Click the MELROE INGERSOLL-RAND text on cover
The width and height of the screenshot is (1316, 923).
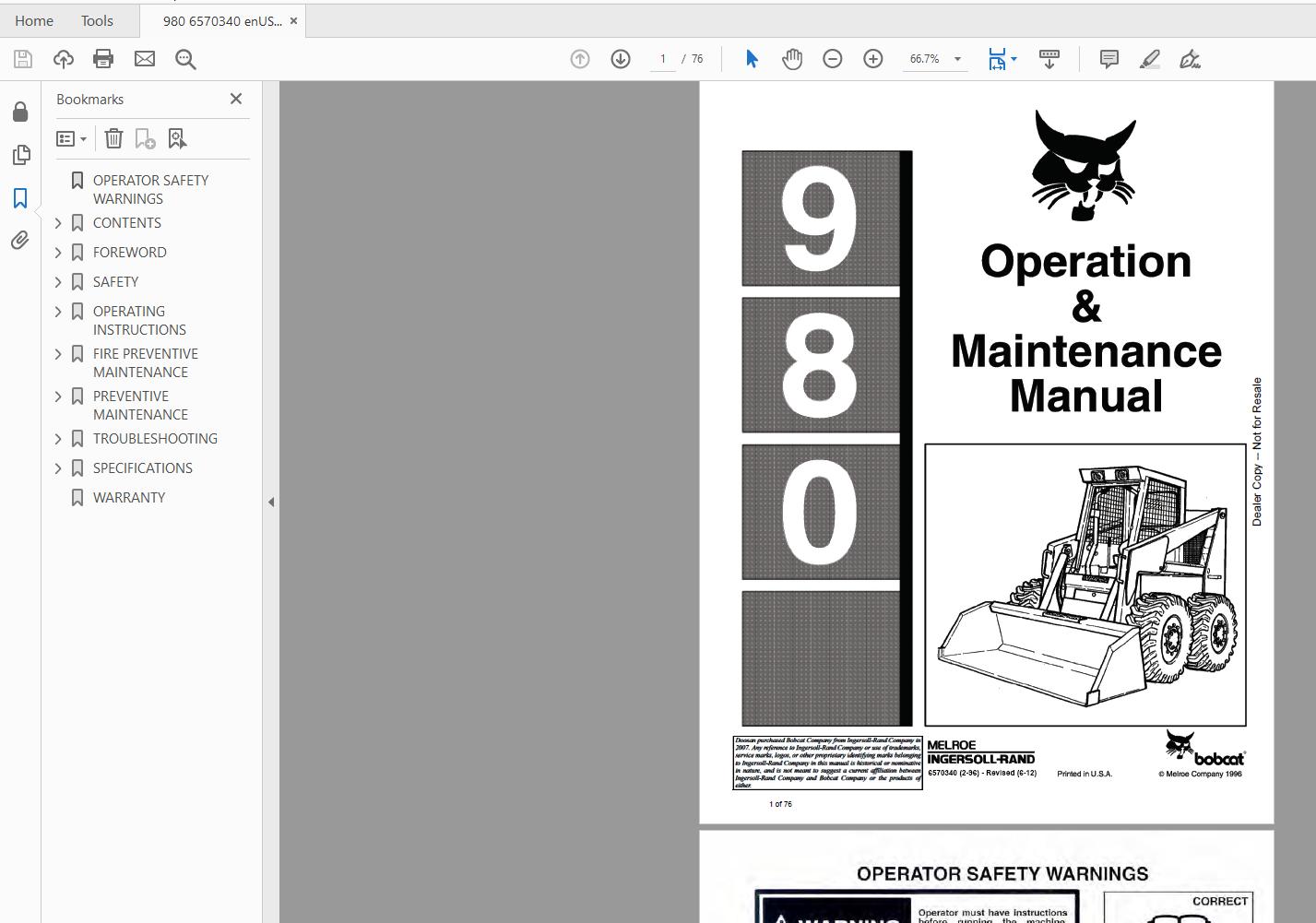point(980,752)
